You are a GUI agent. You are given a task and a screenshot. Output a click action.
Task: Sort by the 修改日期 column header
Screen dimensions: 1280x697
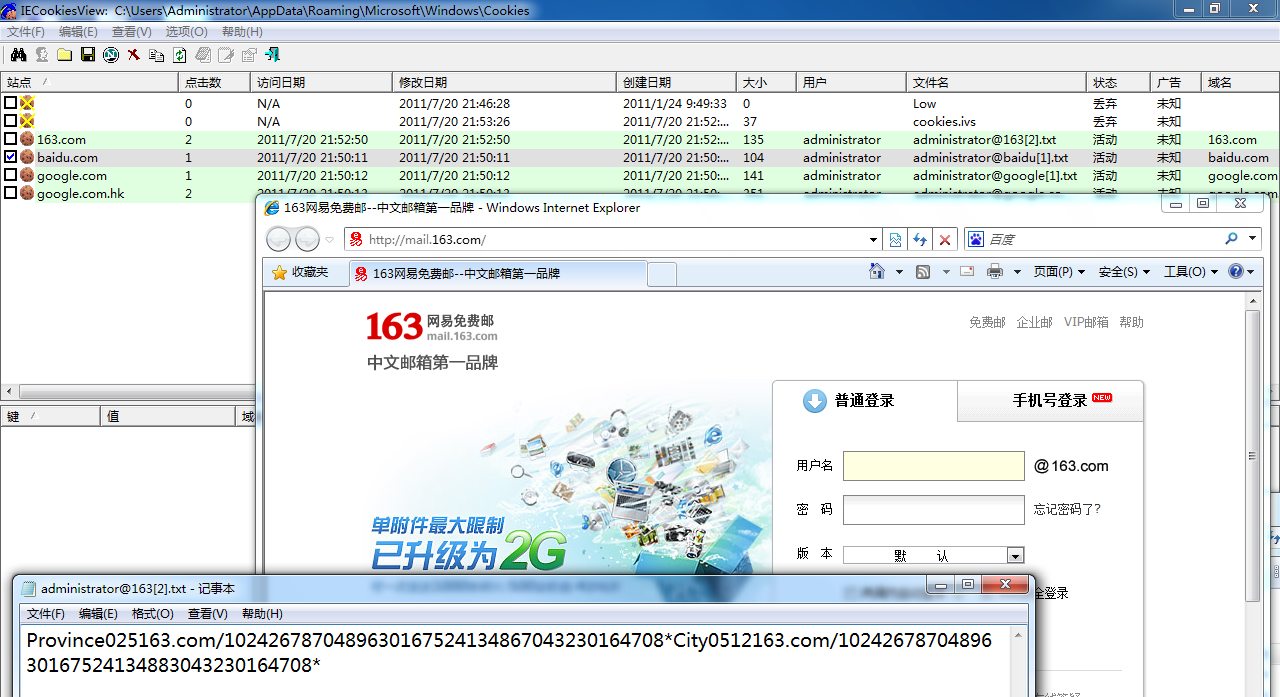coord(504,82)
